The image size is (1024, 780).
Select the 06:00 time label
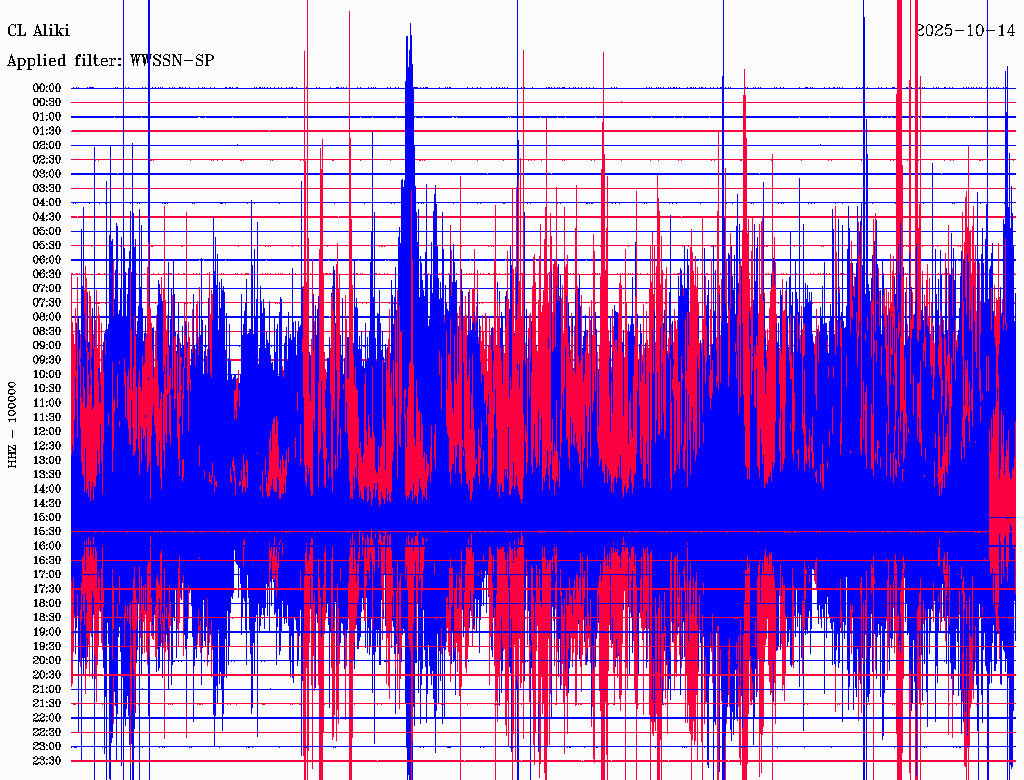pos(47,260)
